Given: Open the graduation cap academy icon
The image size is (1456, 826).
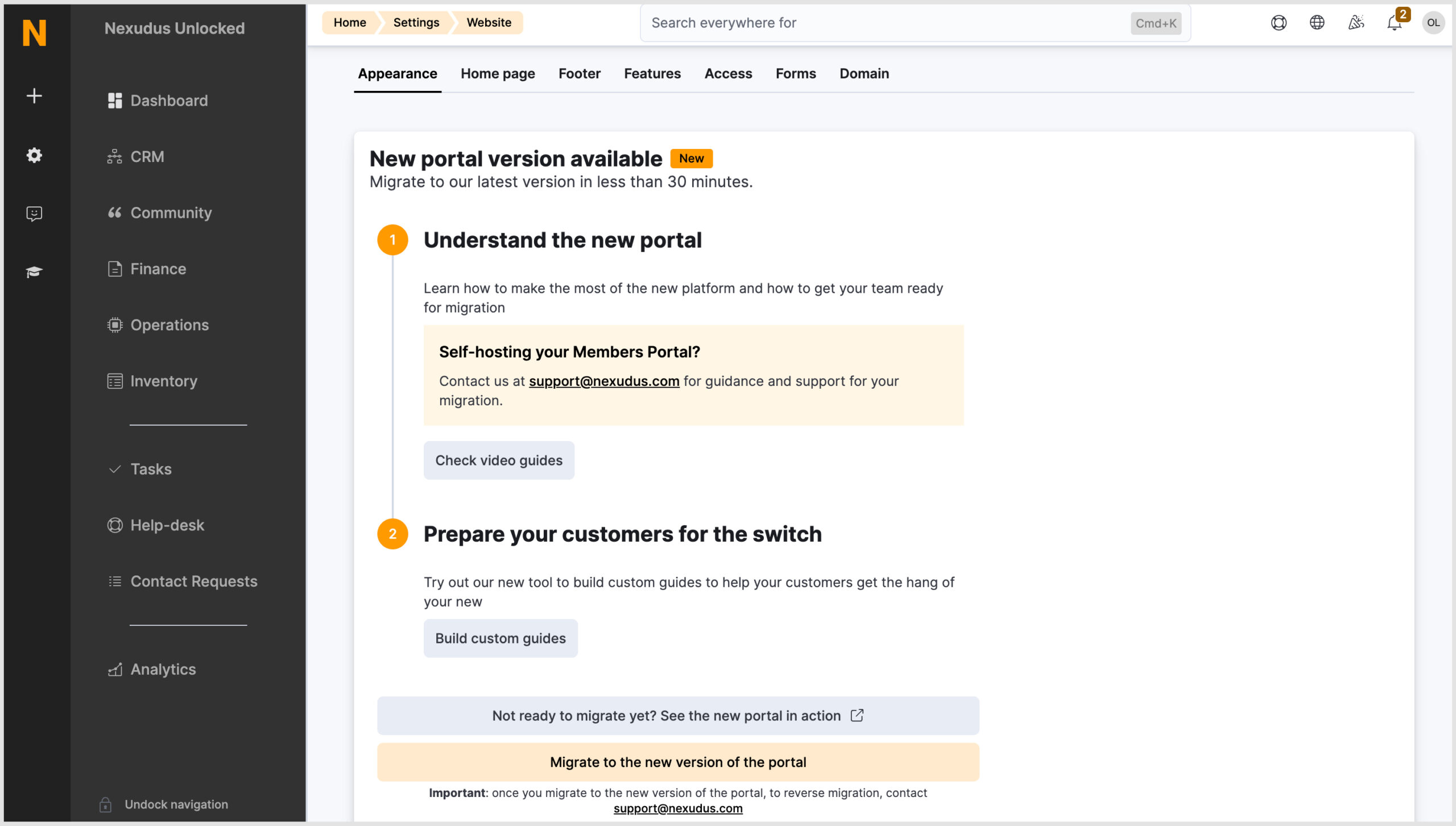Looking at the screenshot, I should [34, 272].
